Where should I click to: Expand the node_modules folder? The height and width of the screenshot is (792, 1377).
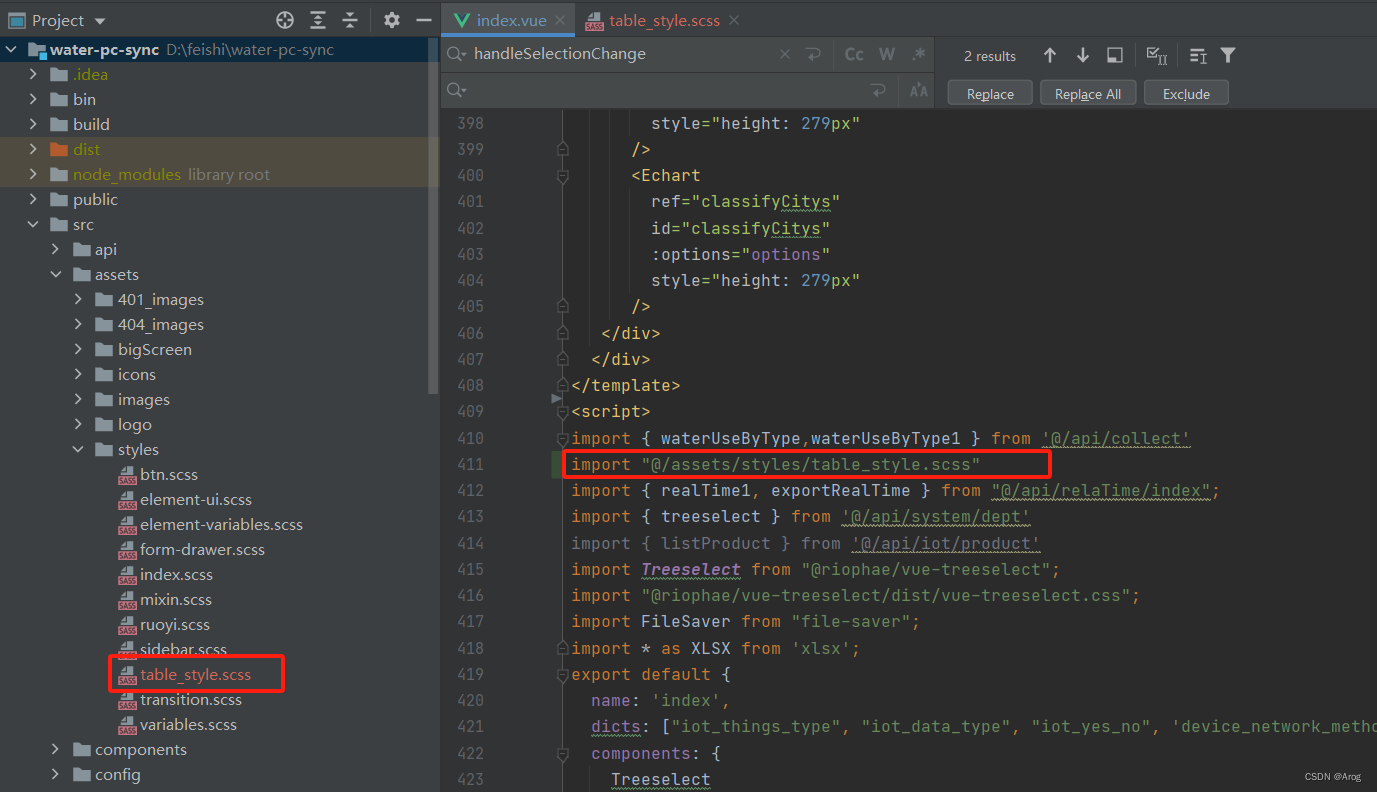click(34, 174)
